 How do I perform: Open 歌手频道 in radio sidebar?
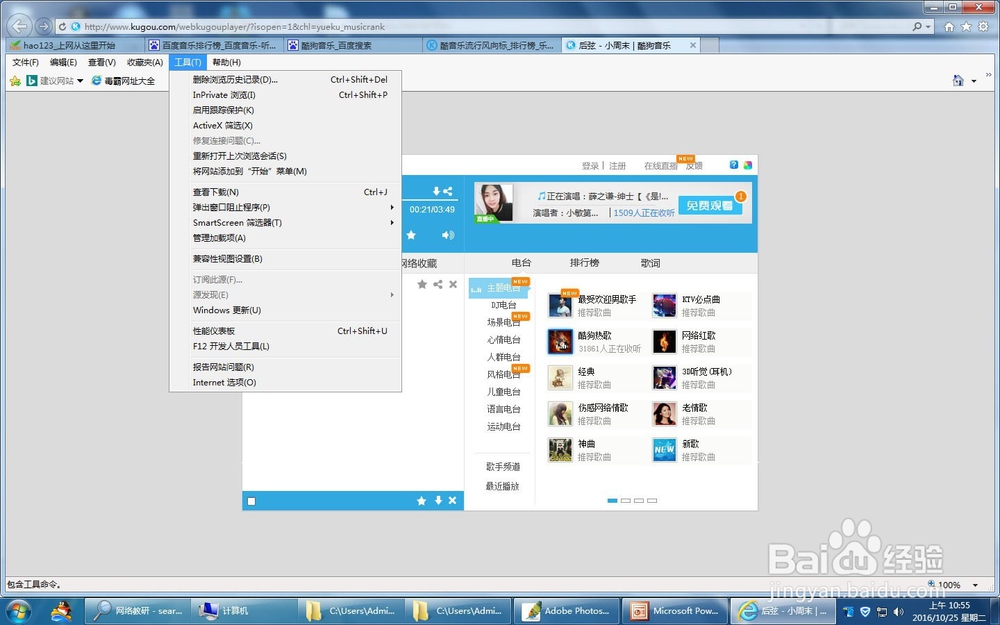(x=503, y=467)
